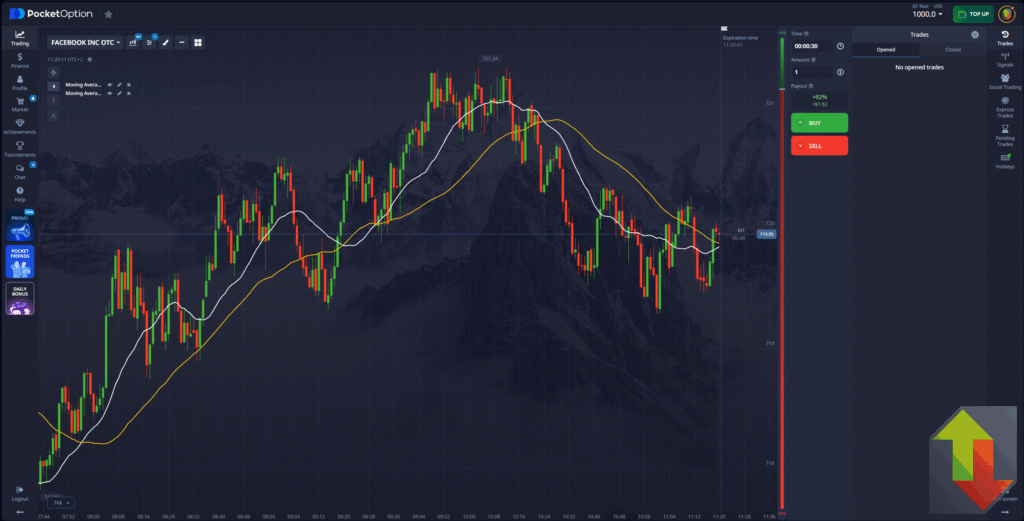Click the trade time input 00:00:30

tap(813, 46)
